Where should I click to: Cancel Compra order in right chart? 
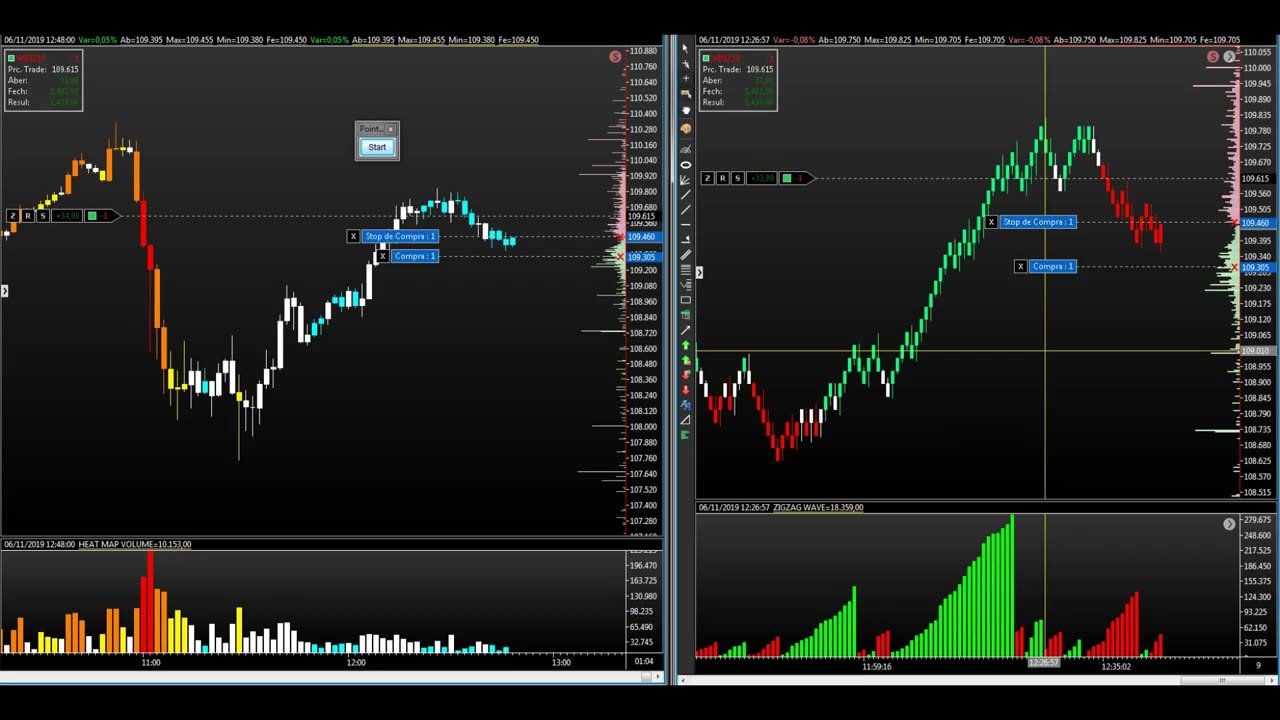tap(1020, 266)
